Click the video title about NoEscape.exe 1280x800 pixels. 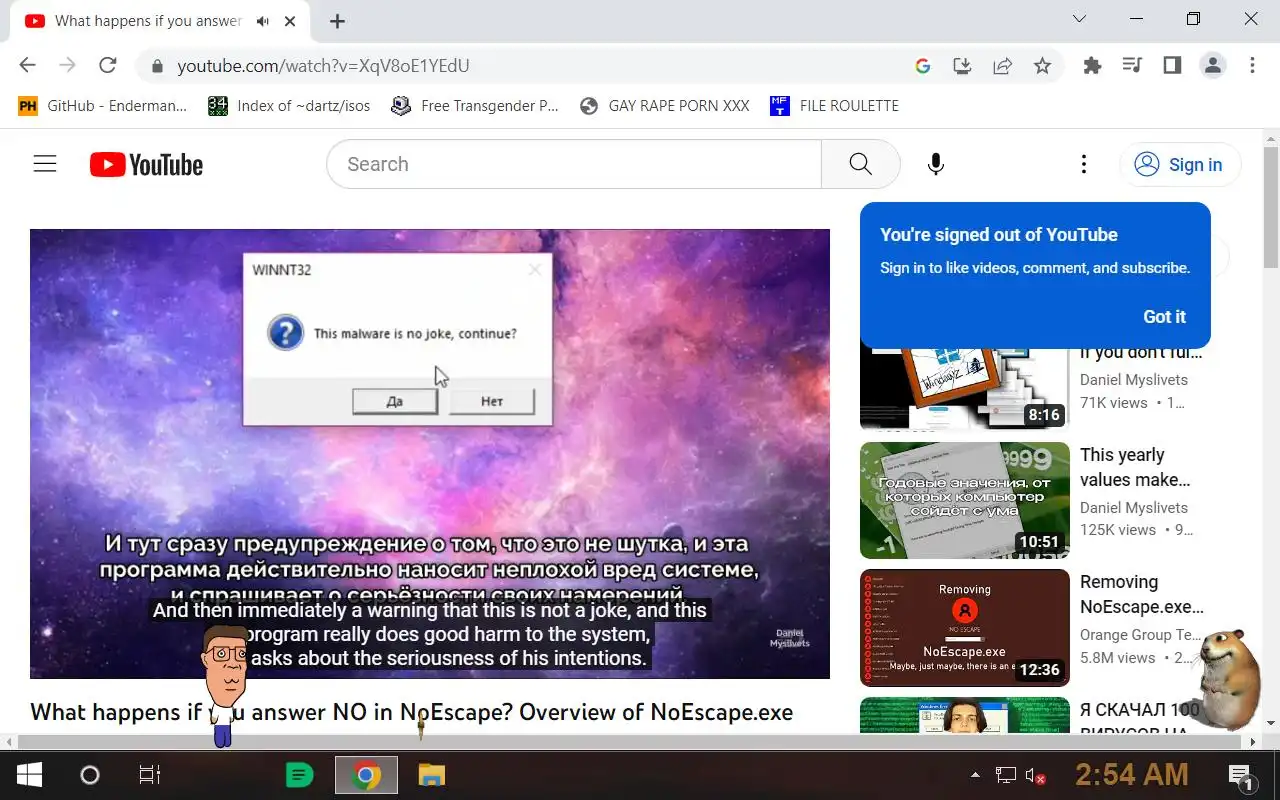tap(411, 712)
